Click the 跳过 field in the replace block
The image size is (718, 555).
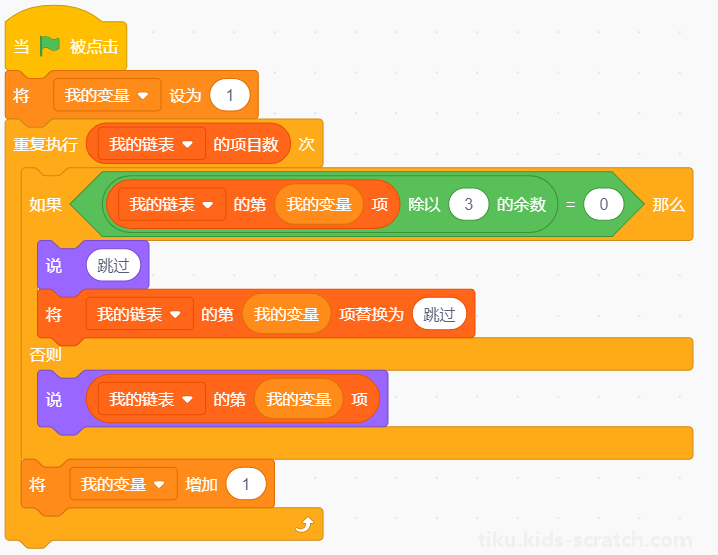pos(439,314)
